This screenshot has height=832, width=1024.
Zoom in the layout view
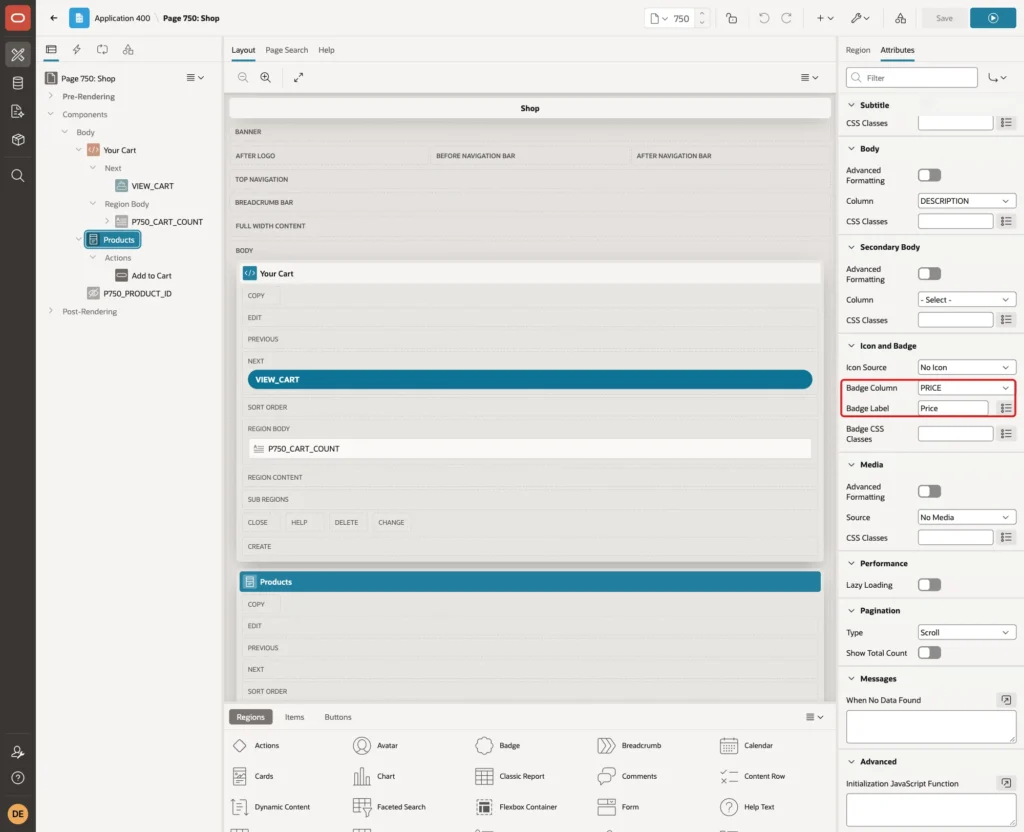[266, 77]
